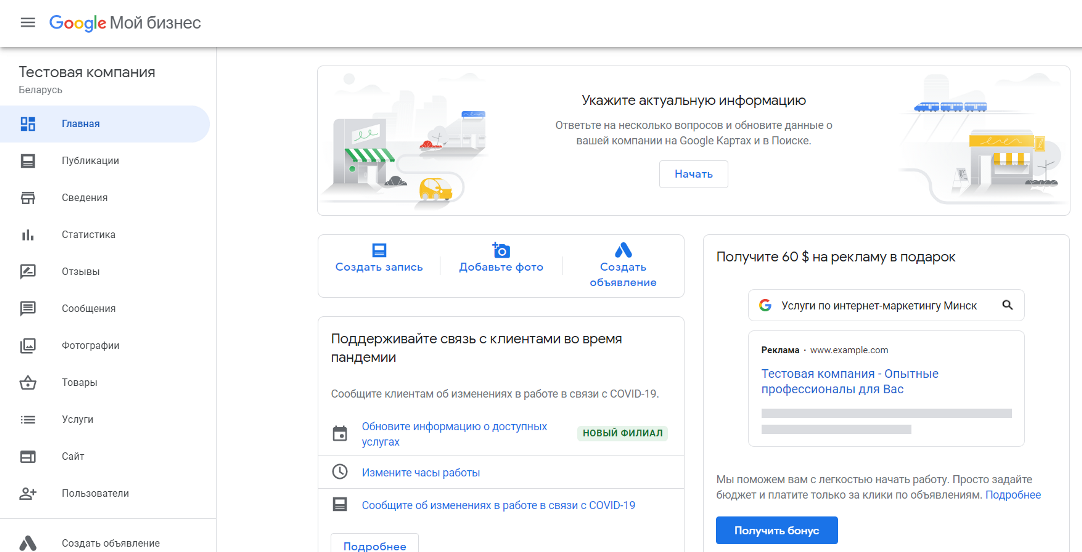Click the www.example.com ad URL
This screenshot has width=1082, height=552.
849,350
